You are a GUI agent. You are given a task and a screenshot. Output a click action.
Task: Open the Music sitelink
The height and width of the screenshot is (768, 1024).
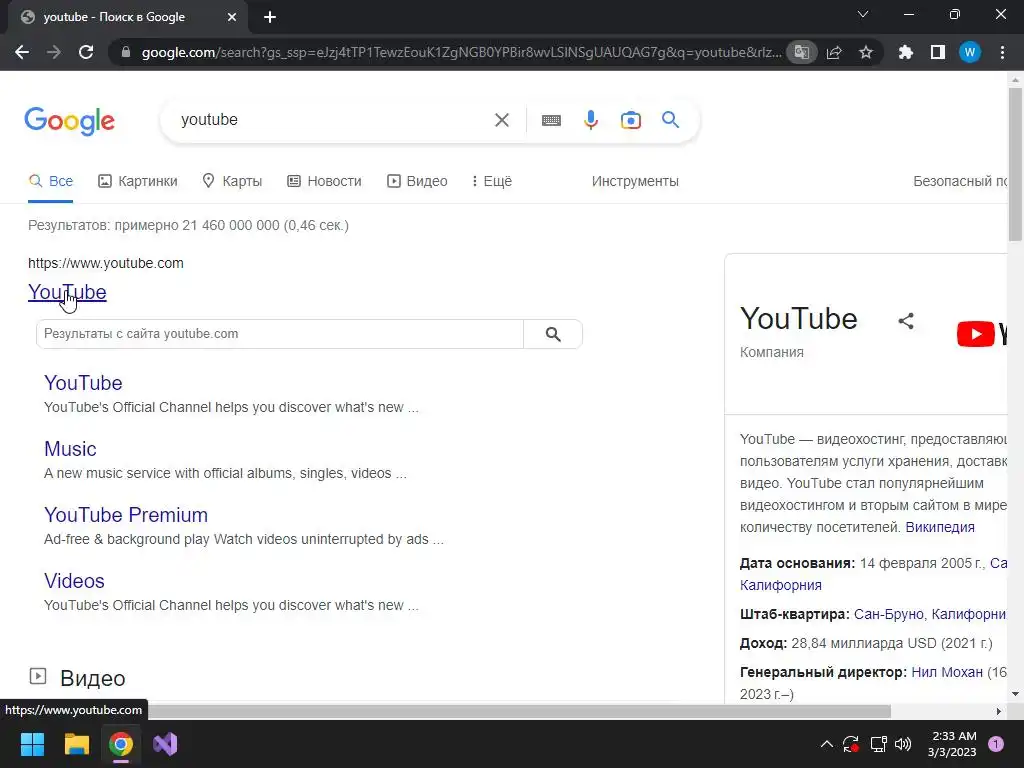click(x=70, y=449)
